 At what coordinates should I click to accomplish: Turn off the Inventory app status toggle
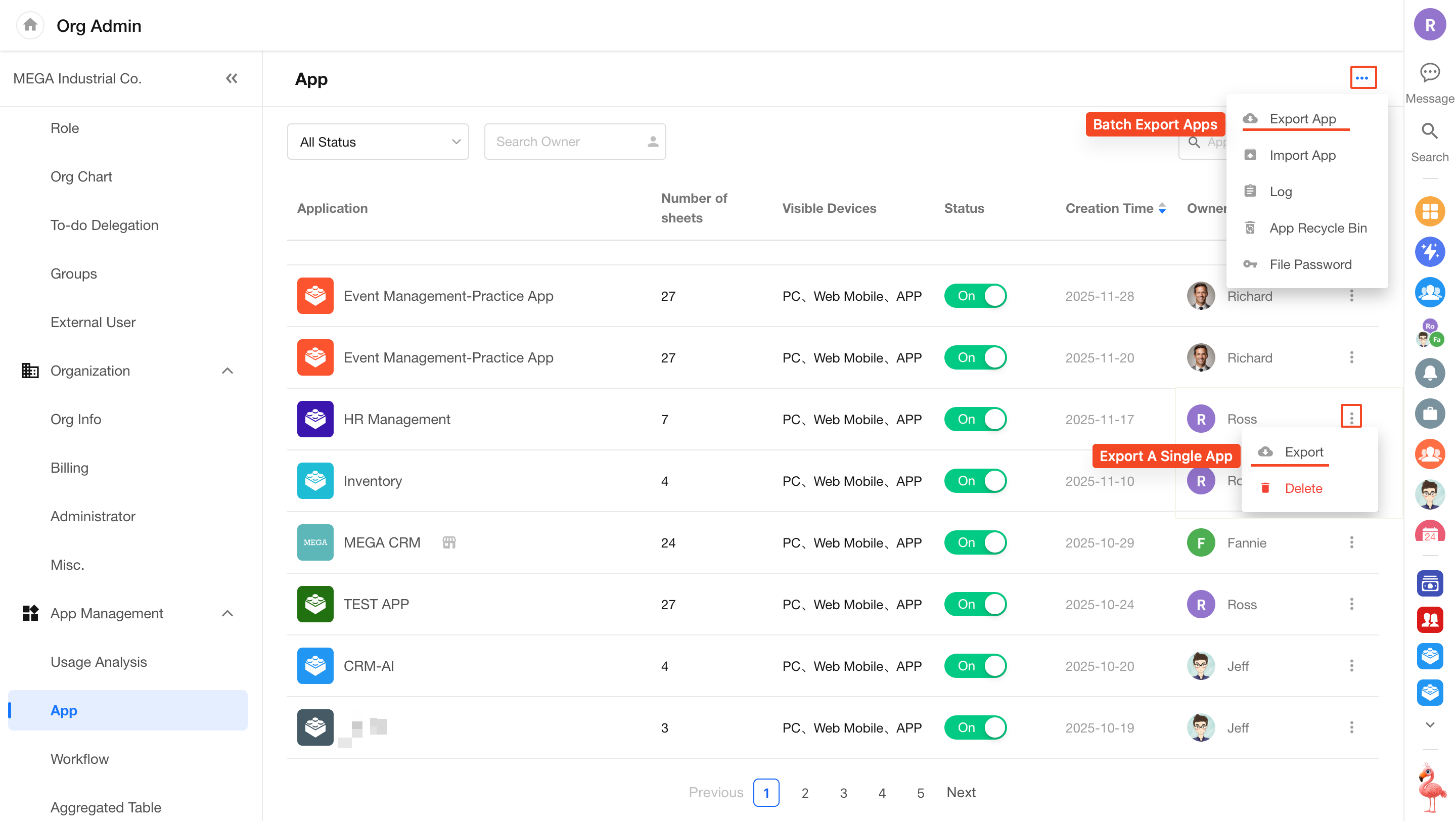[x=975, y=481]
